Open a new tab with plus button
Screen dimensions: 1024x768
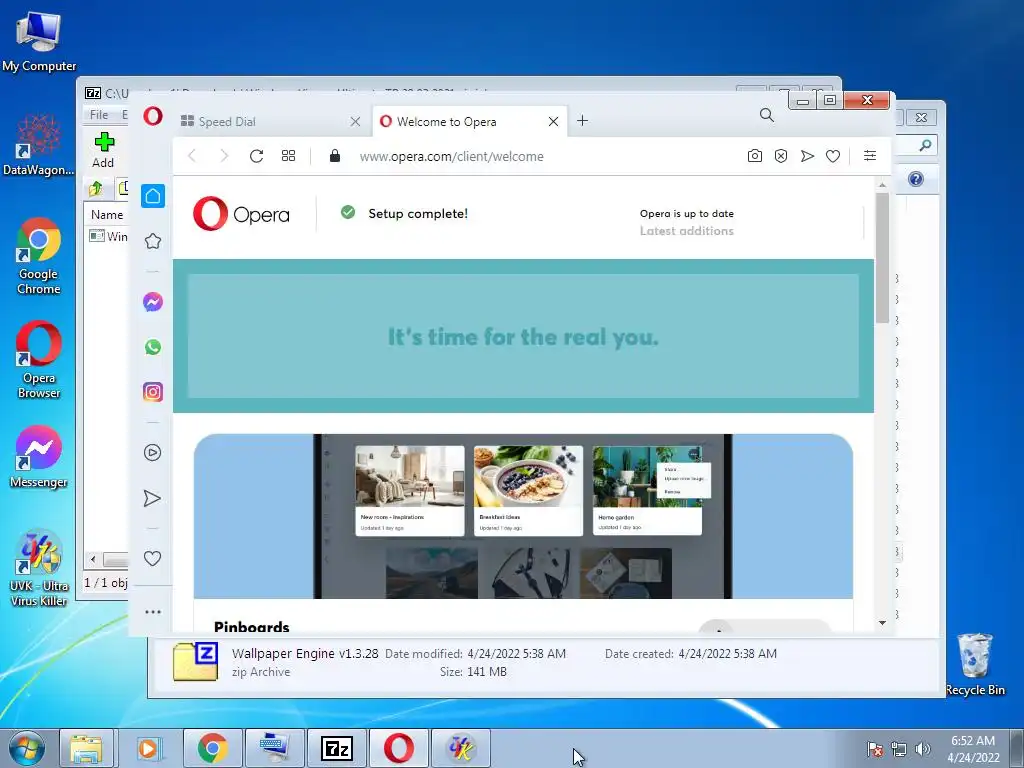[583, 121]
